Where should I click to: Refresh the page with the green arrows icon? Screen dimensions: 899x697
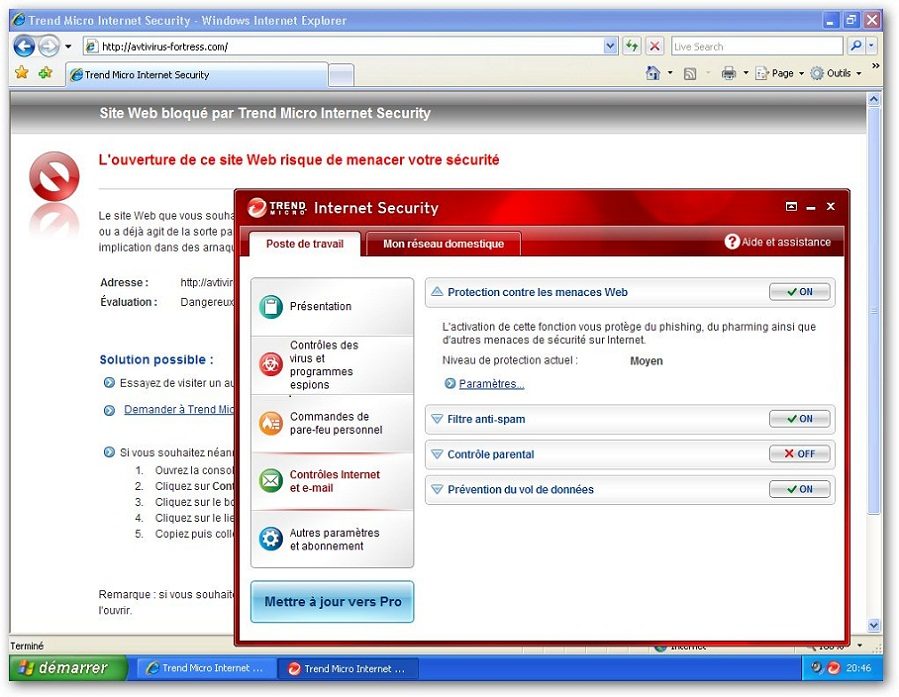coord(632,46)
